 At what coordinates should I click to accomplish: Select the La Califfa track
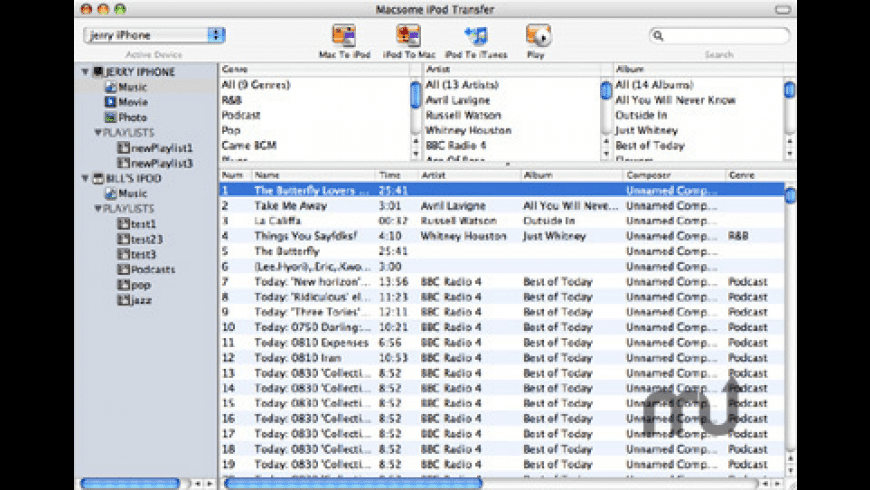[x=502, y=221]
